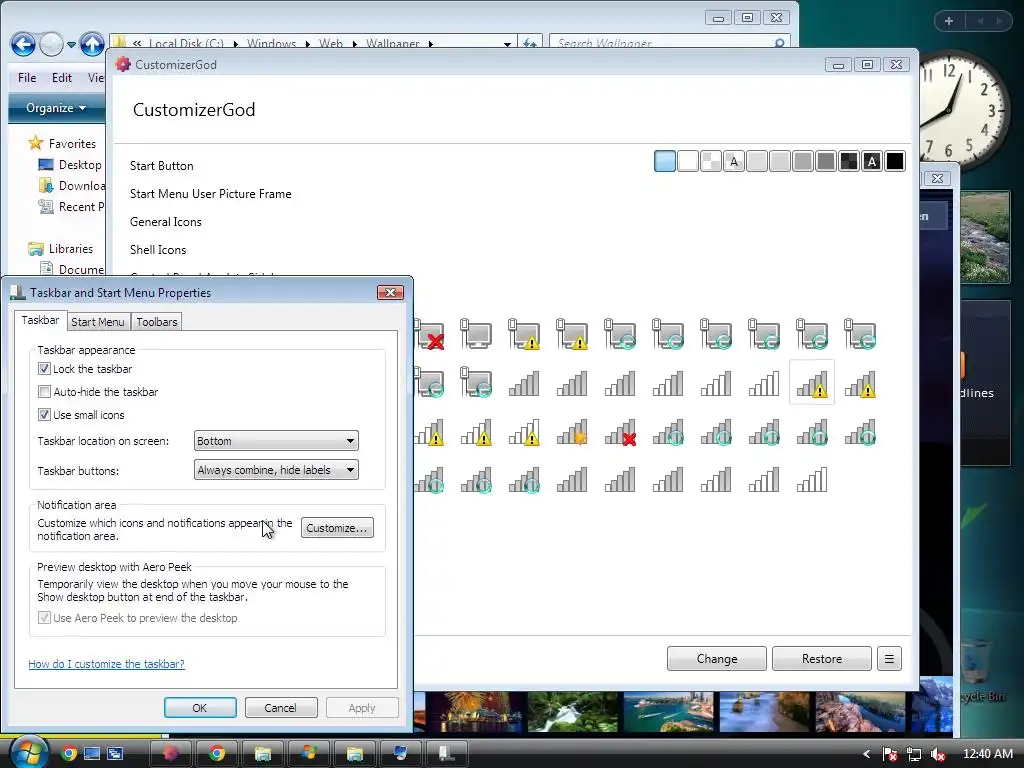The width and height of the screenshot is (1024, 768).
Task: Select Shell Icons section
Action: point(158,250)
